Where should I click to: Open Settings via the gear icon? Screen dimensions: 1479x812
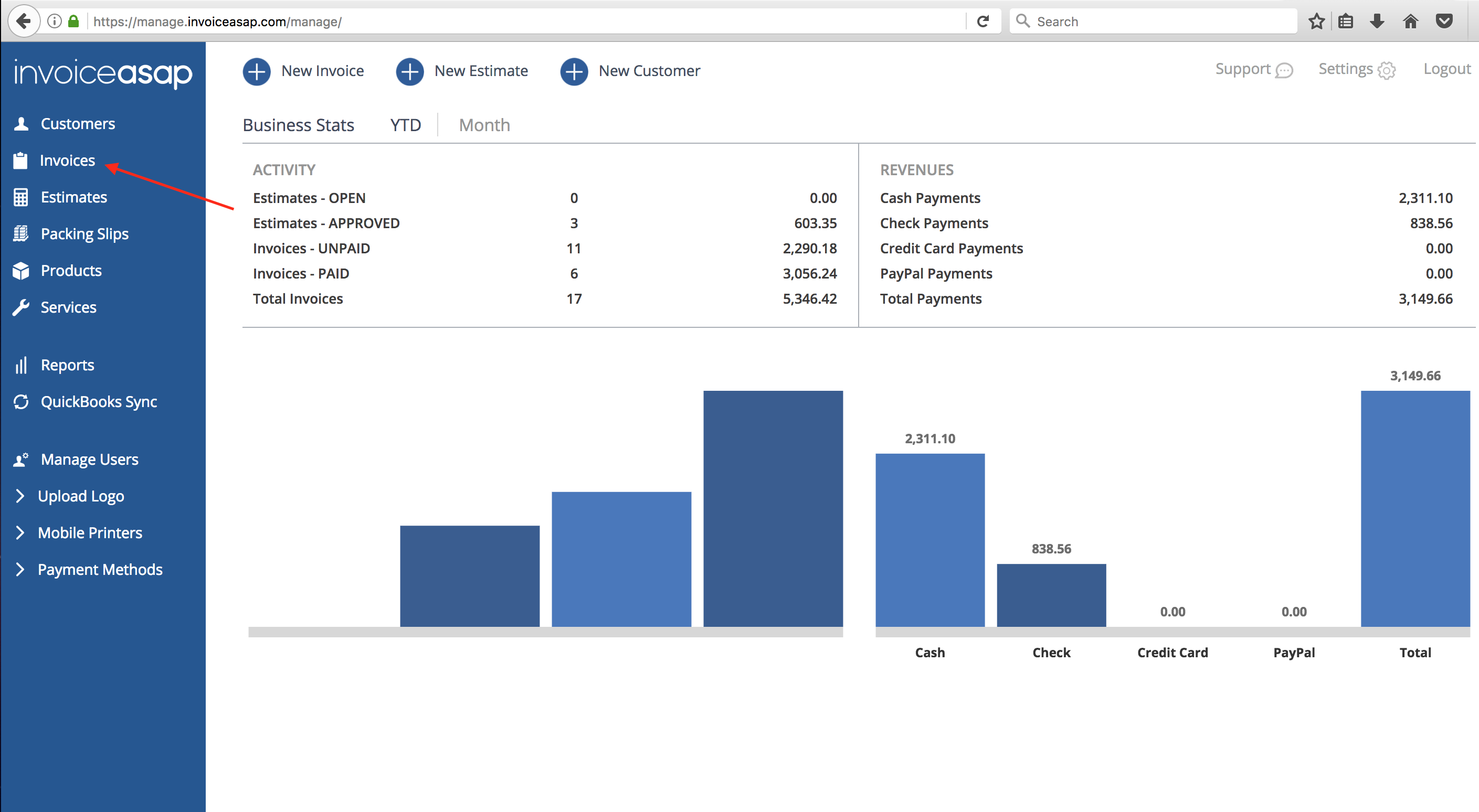click(1386, 70)
